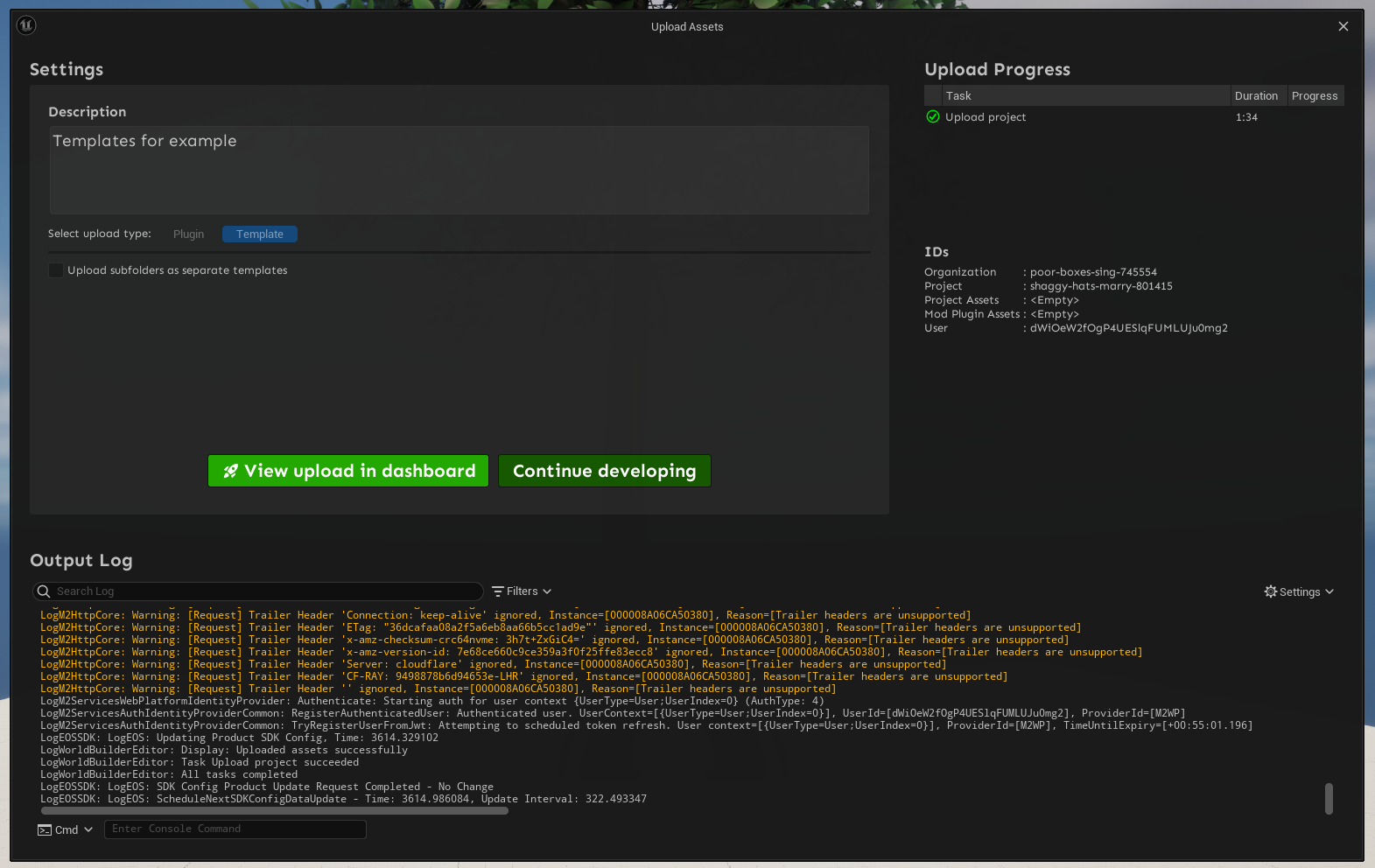Click the Filters lines icon
Image resolution: width=1375 pixels, height=868 pixels.
coord(498,591)
